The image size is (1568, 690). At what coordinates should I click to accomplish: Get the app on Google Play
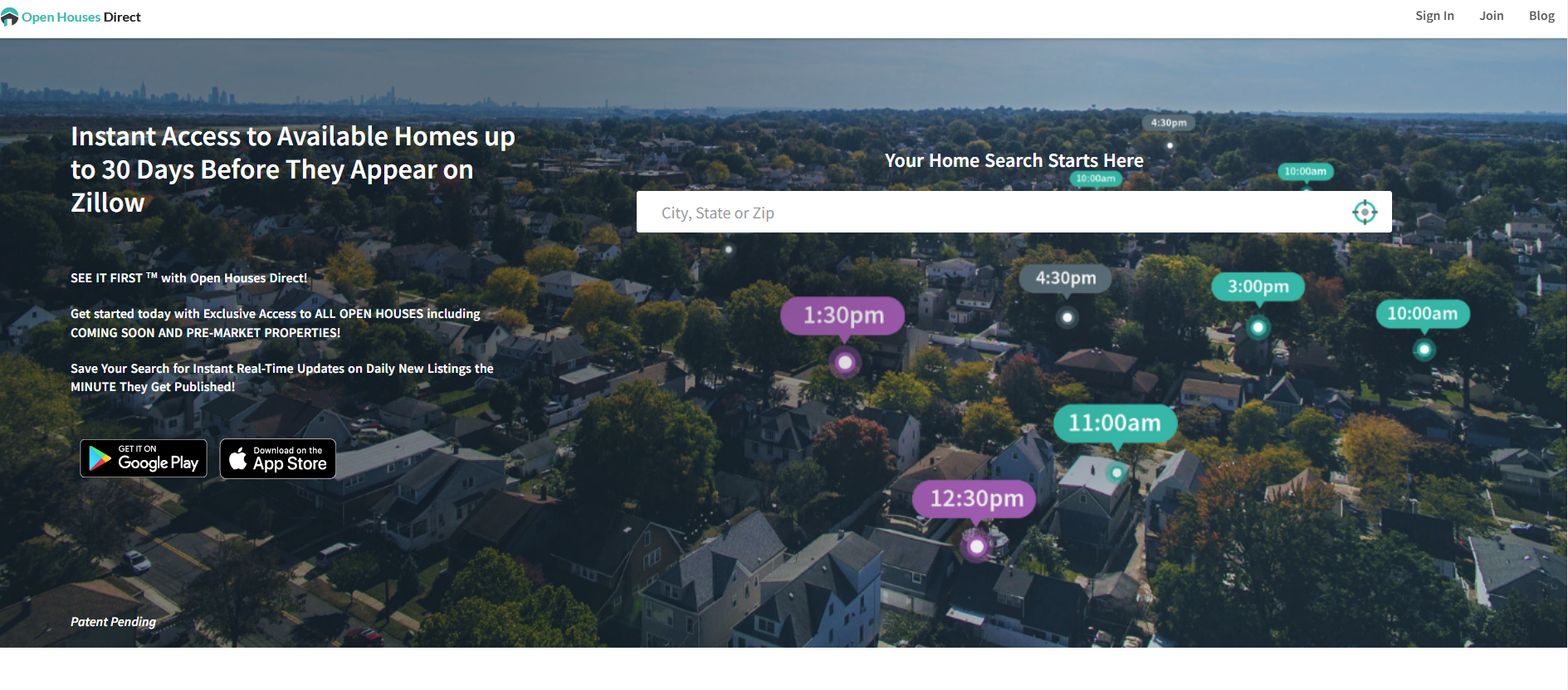click(x=144, y=458)
